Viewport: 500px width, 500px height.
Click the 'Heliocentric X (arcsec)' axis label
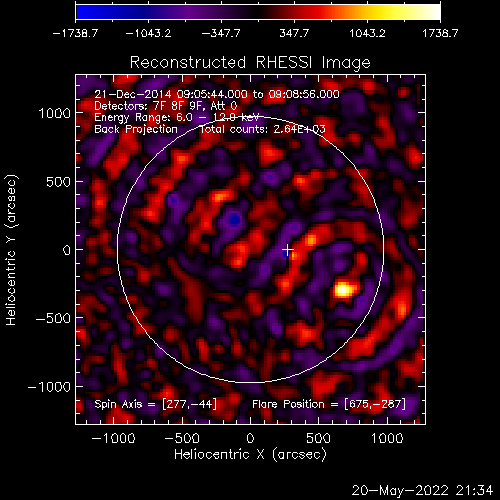[250, 454]
